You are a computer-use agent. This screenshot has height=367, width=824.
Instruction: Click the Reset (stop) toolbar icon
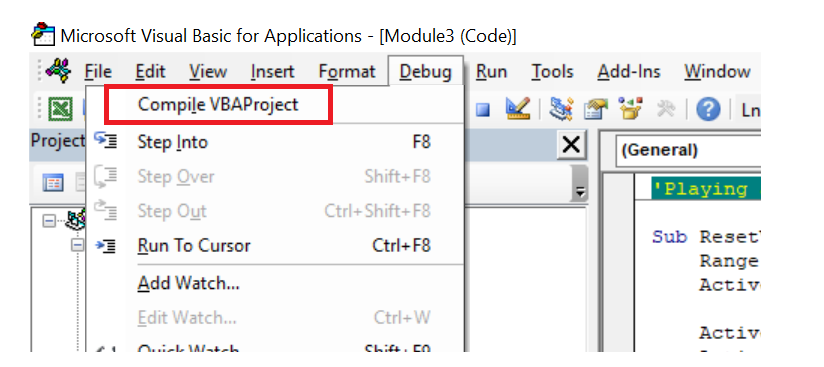[x=482, y=109]
